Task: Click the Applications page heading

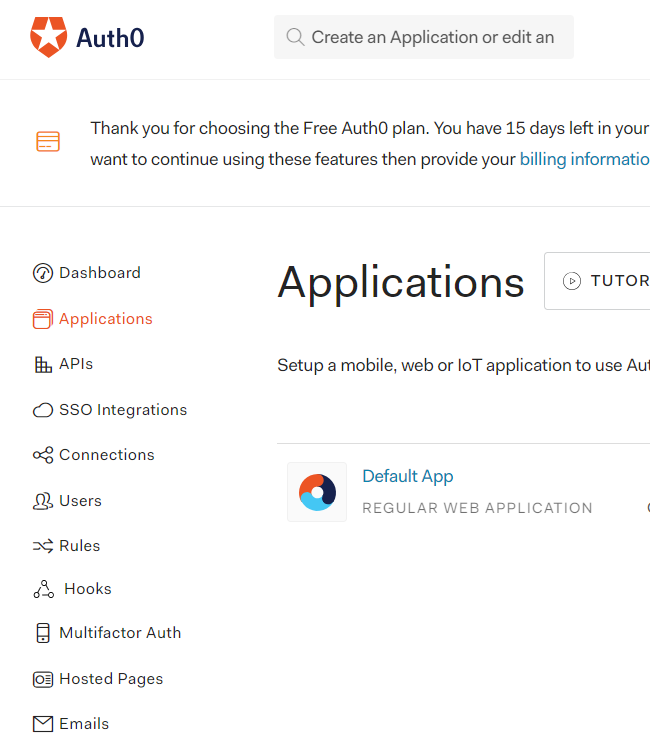Action: [x=401, y=283]
